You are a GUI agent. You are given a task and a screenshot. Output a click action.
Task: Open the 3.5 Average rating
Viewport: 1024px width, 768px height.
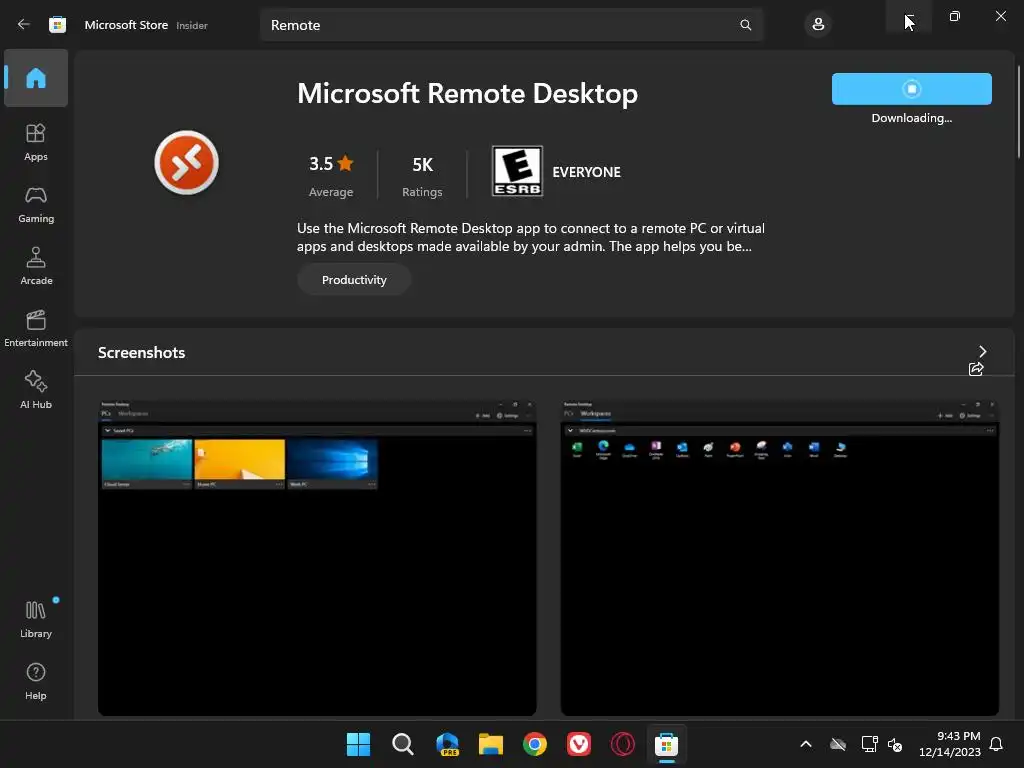(331, 175)
